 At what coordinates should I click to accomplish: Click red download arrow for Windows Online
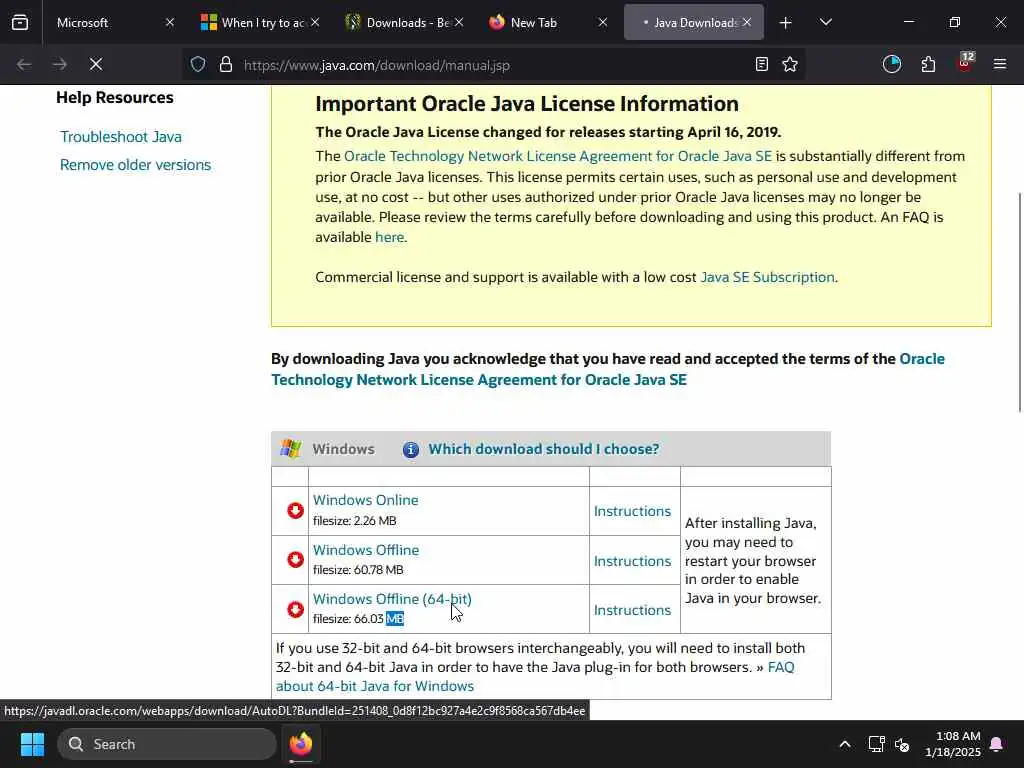coord(295,510)
